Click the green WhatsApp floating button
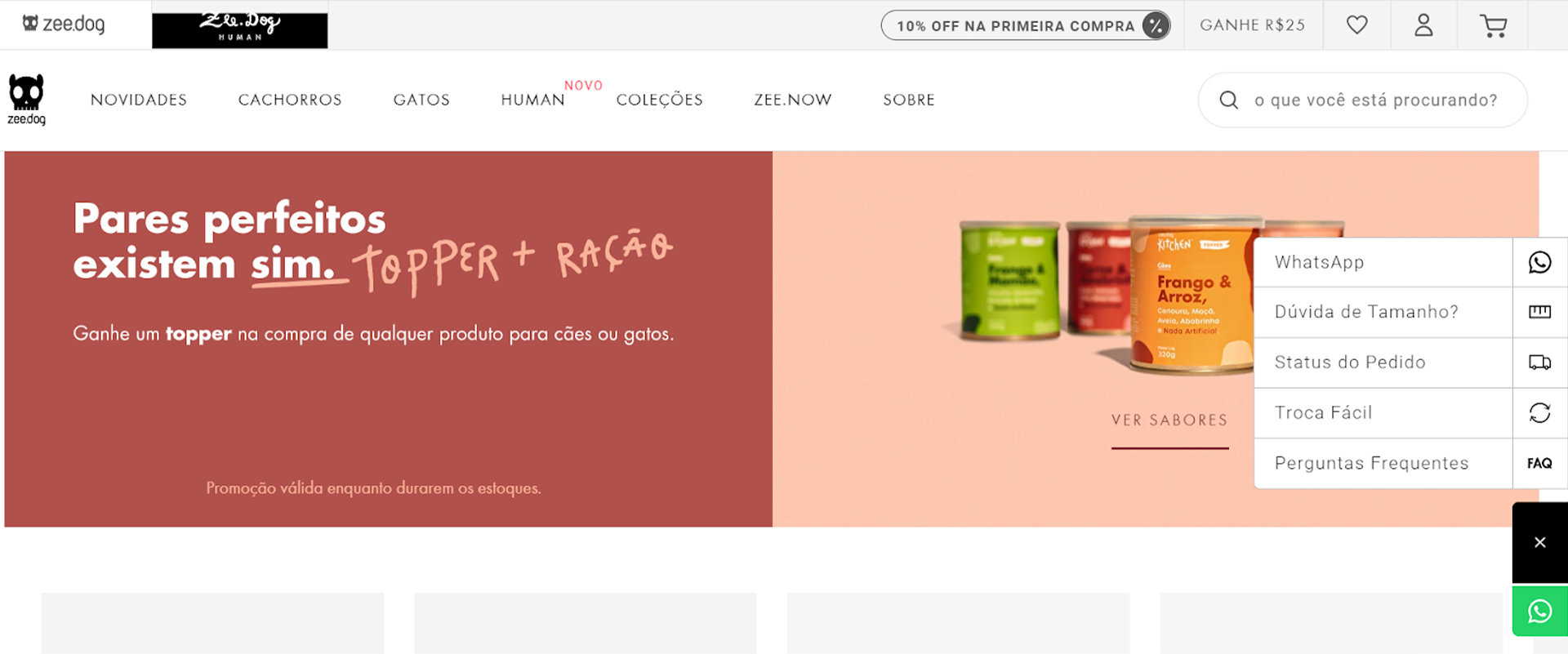Viewport: 1568px width, 654px height. [x=1539, y=611]
